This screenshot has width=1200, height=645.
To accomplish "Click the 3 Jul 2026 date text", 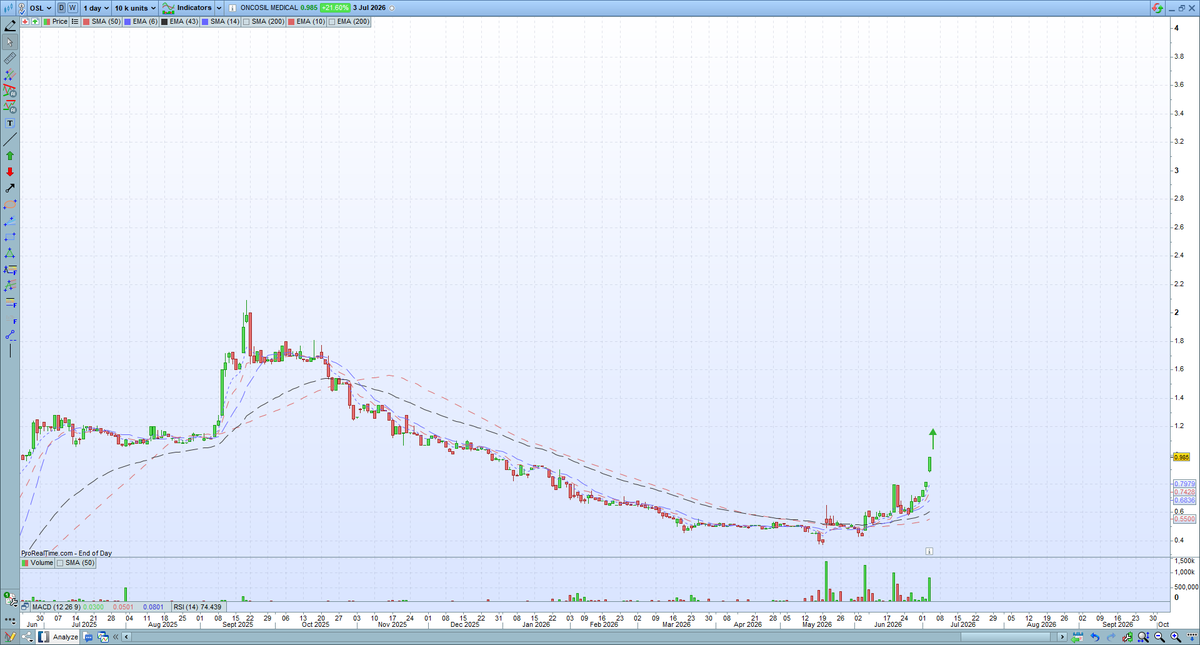I will pos(368,7).
